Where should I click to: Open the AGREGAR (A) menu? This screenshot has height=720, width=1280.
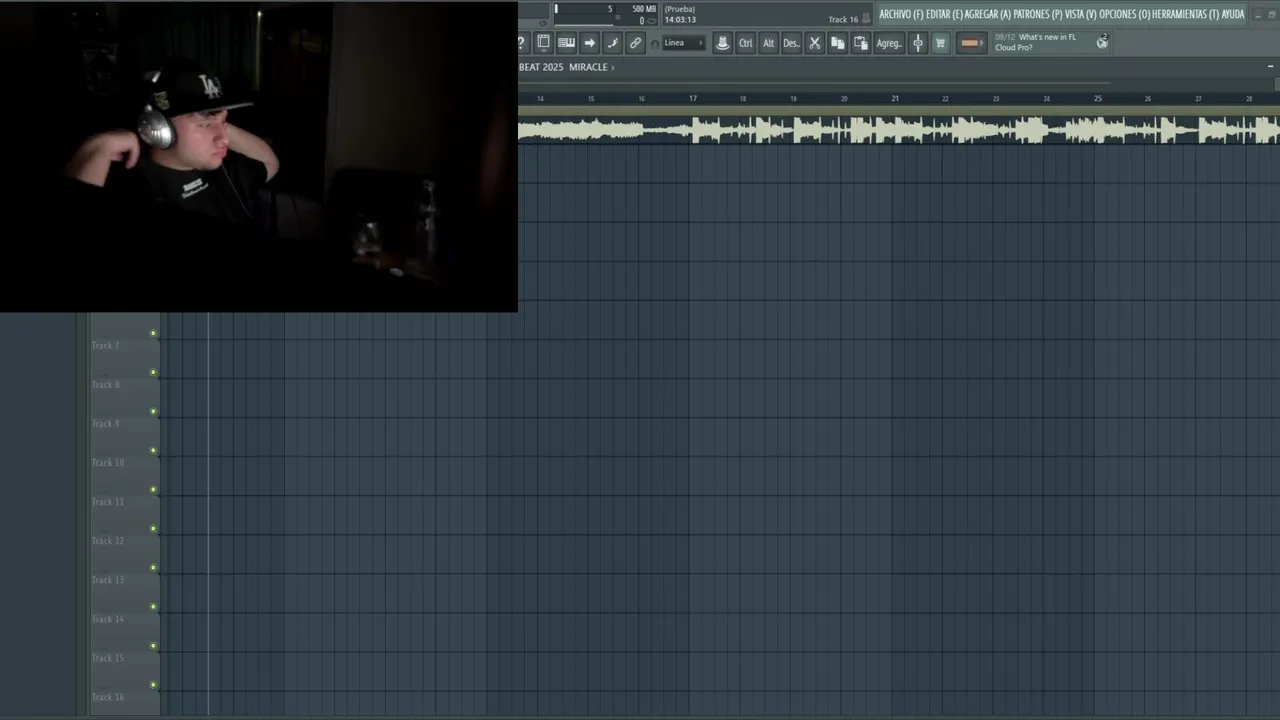click(987, 14)
